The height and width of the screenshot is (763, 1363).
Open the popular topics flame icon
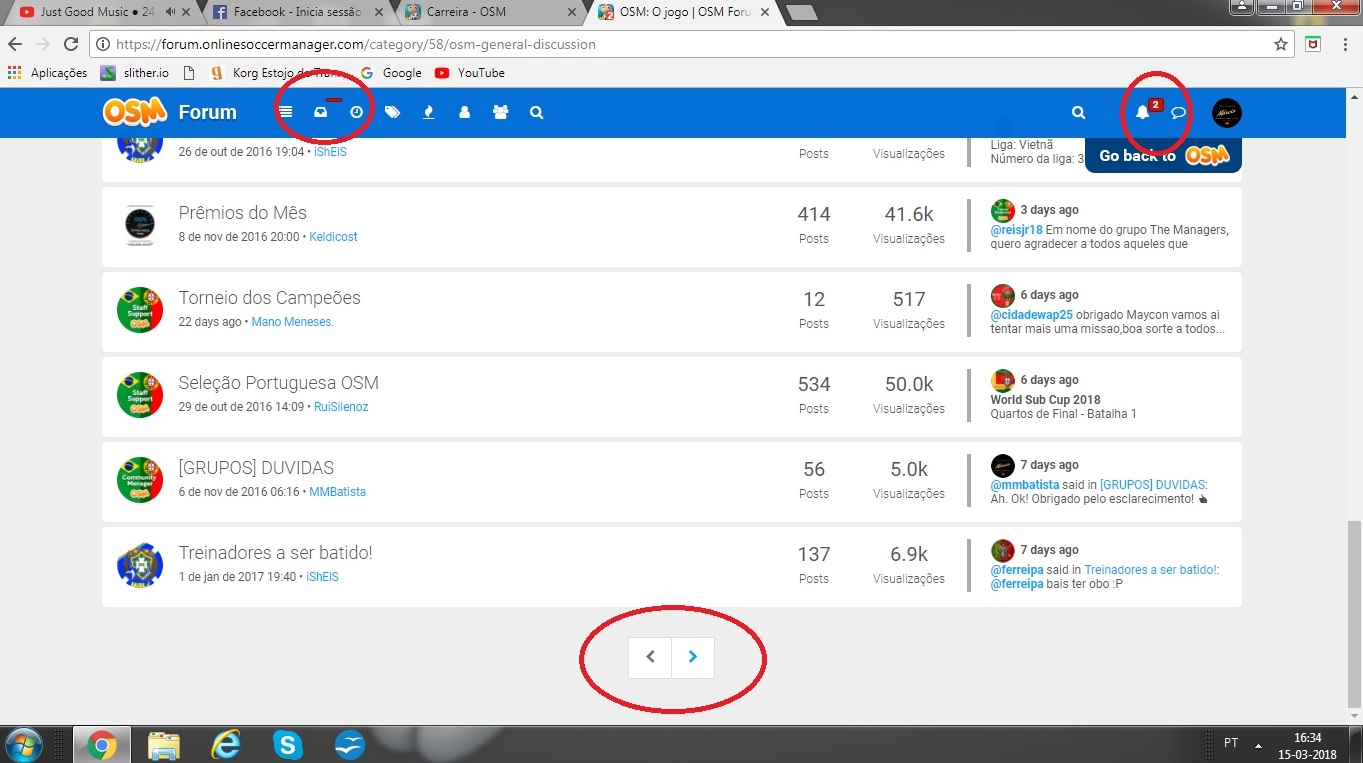click(x=429, y=113)
